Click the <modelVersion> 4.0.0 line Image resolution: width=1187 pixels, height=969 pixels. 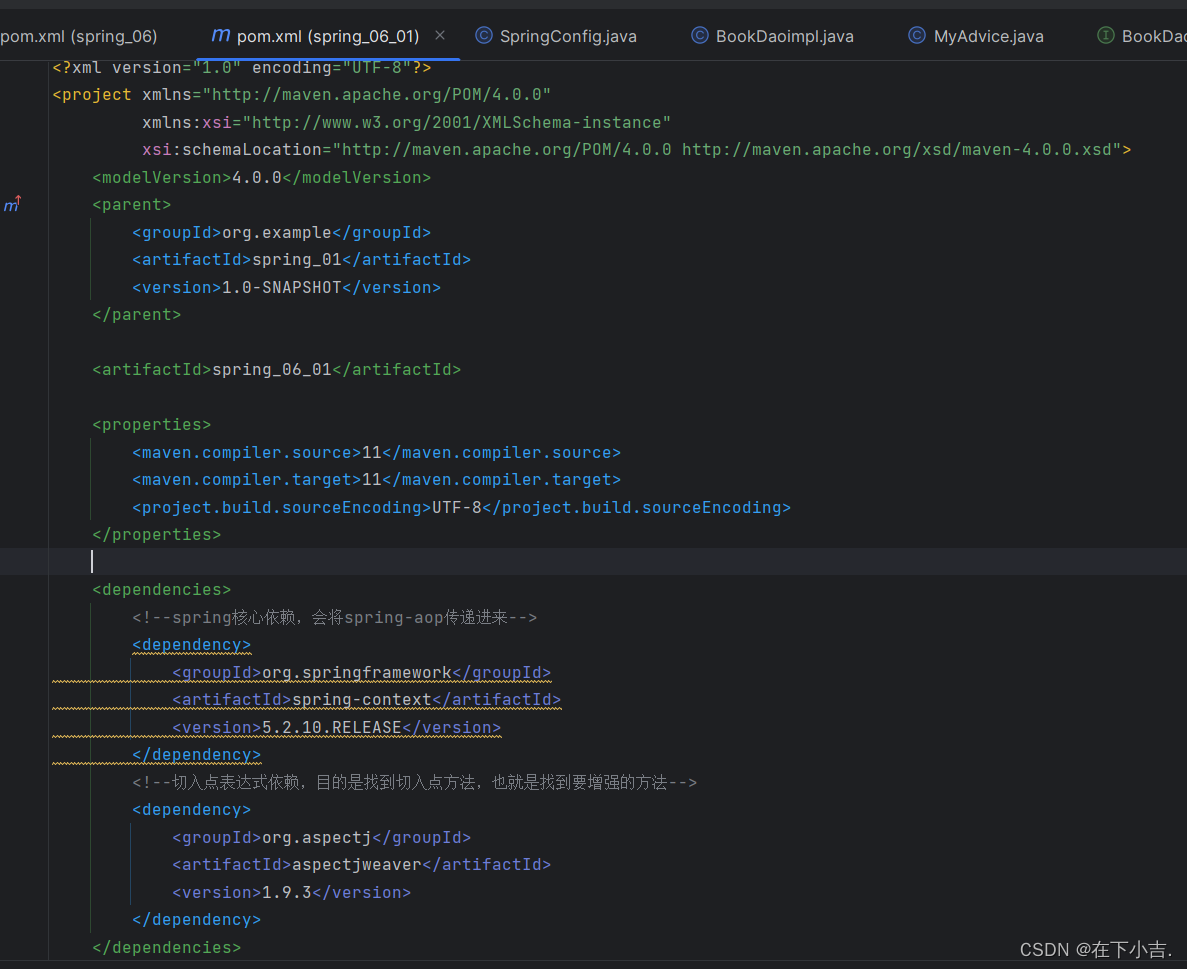click(261, 178)
